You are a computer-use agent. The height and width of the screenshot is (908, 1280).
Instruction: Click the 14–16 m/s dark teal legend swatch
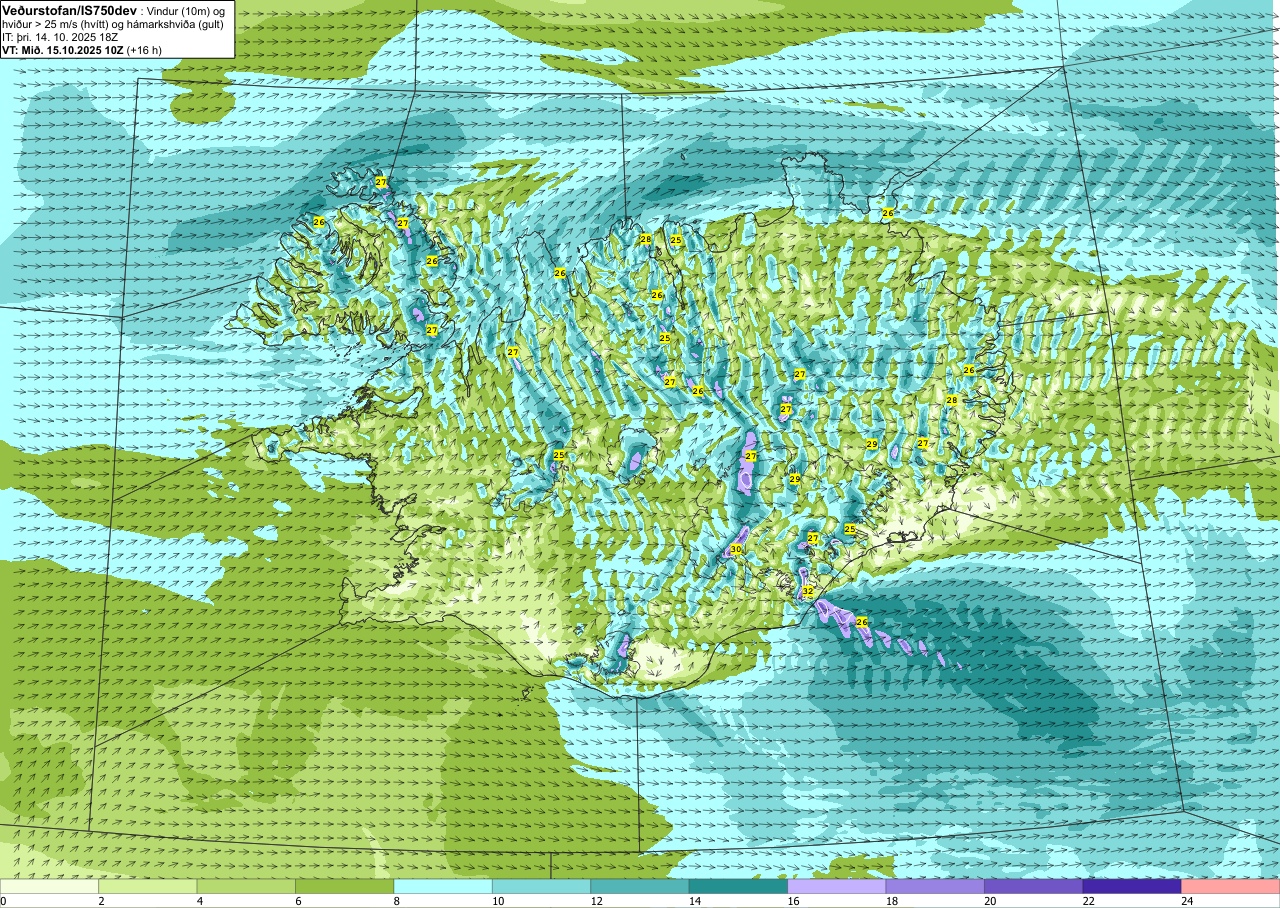pos(738,886)
